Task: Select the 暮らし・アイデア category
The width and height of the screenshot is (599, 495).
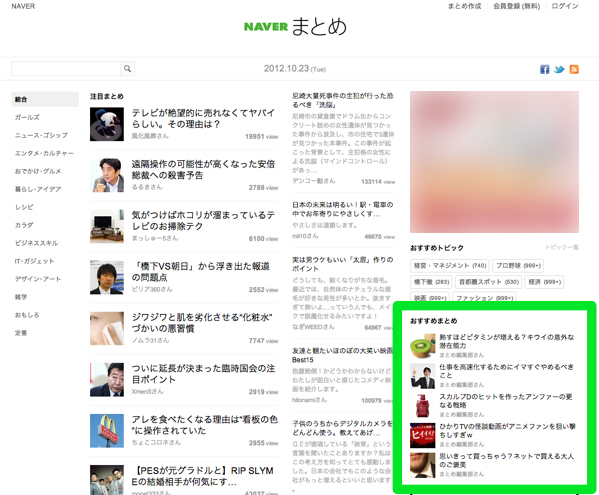Action: pos(38,189)
